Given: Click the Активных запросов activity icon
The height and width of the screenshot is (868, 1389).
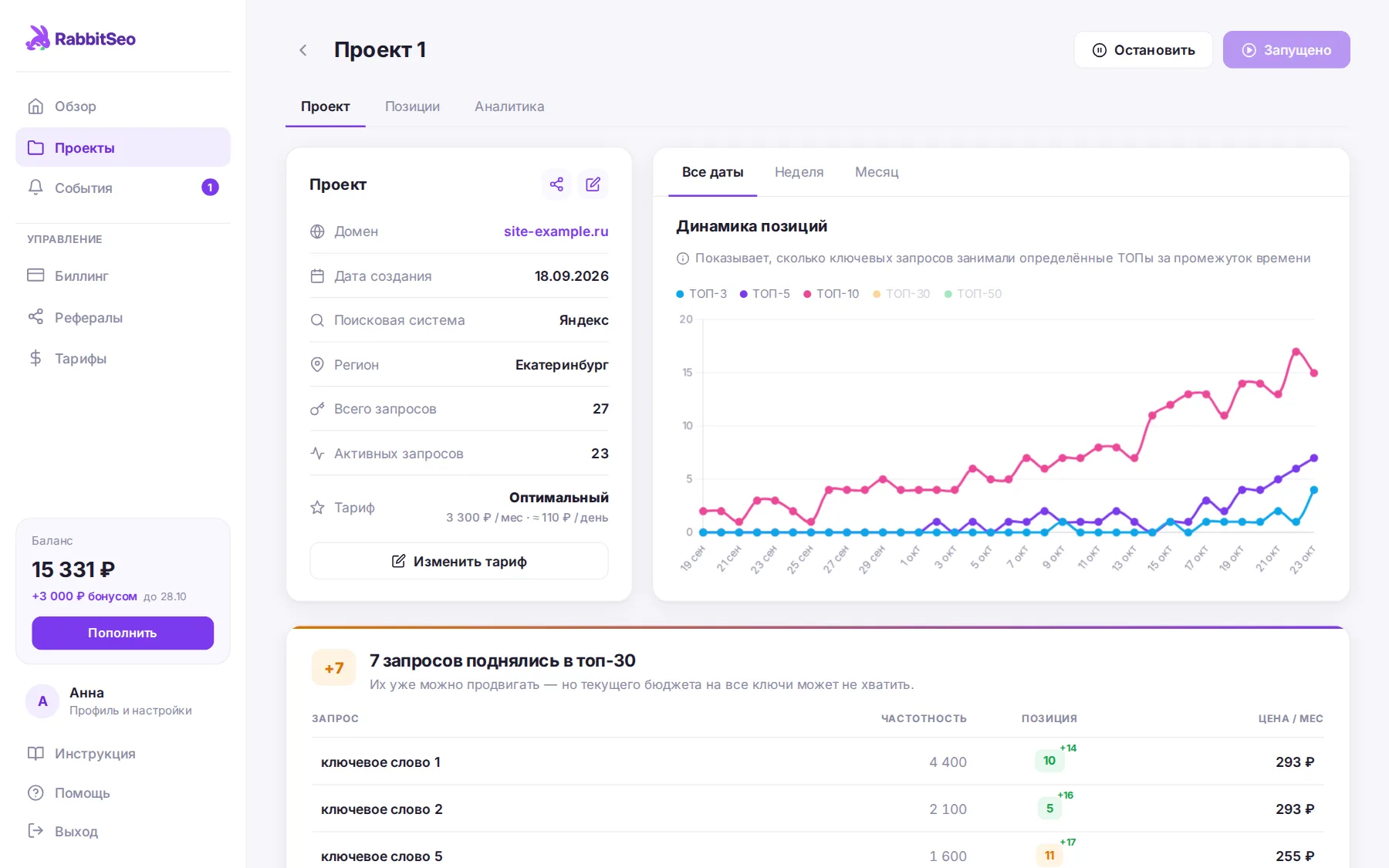Looking at the screenshot, I should pyautogui.click(x=317, y=454).
